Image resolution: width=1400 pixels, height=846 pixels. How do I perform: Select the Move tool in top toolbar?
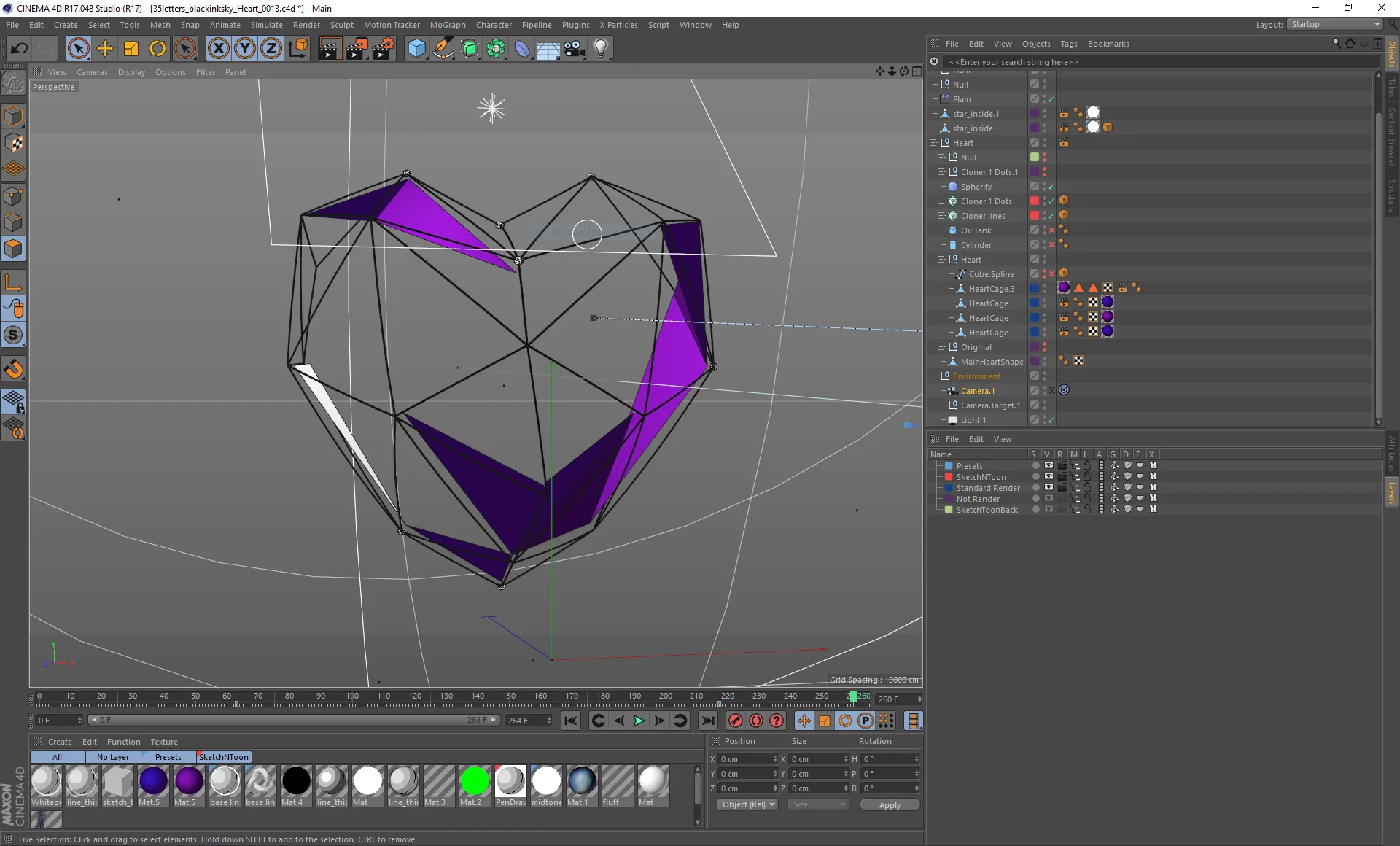pos(104,49)
